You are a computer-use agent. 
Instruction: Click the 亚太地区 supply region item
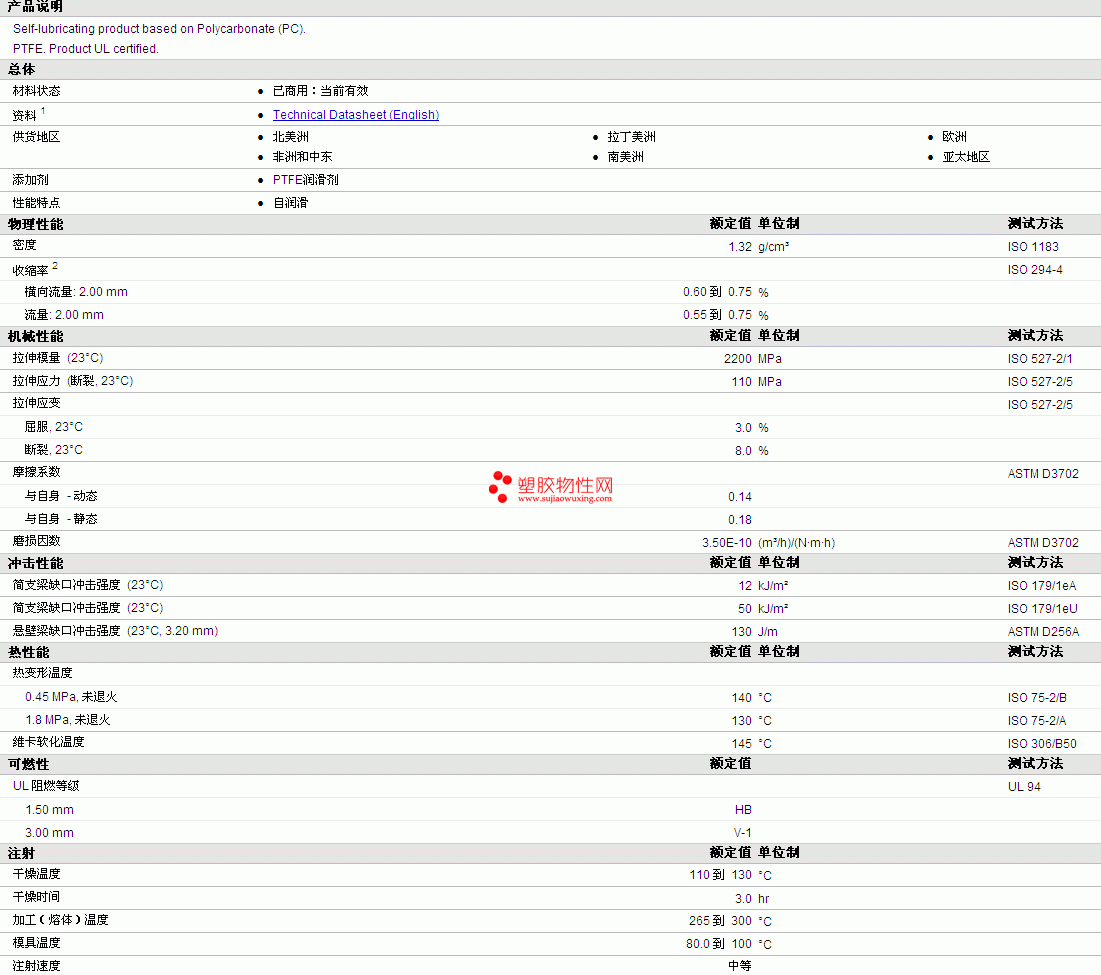point(966,157)
